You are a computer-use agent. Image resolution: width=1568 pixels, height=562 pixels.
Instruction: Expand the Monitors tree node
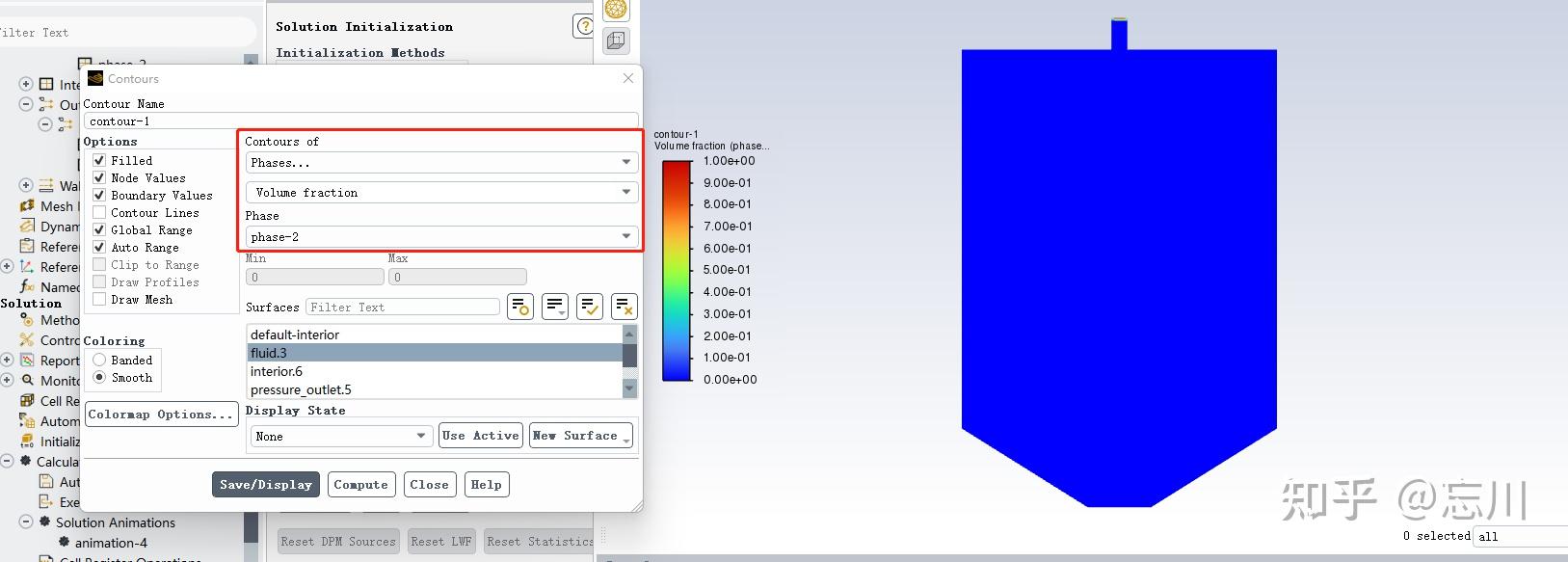click(7, 380)
